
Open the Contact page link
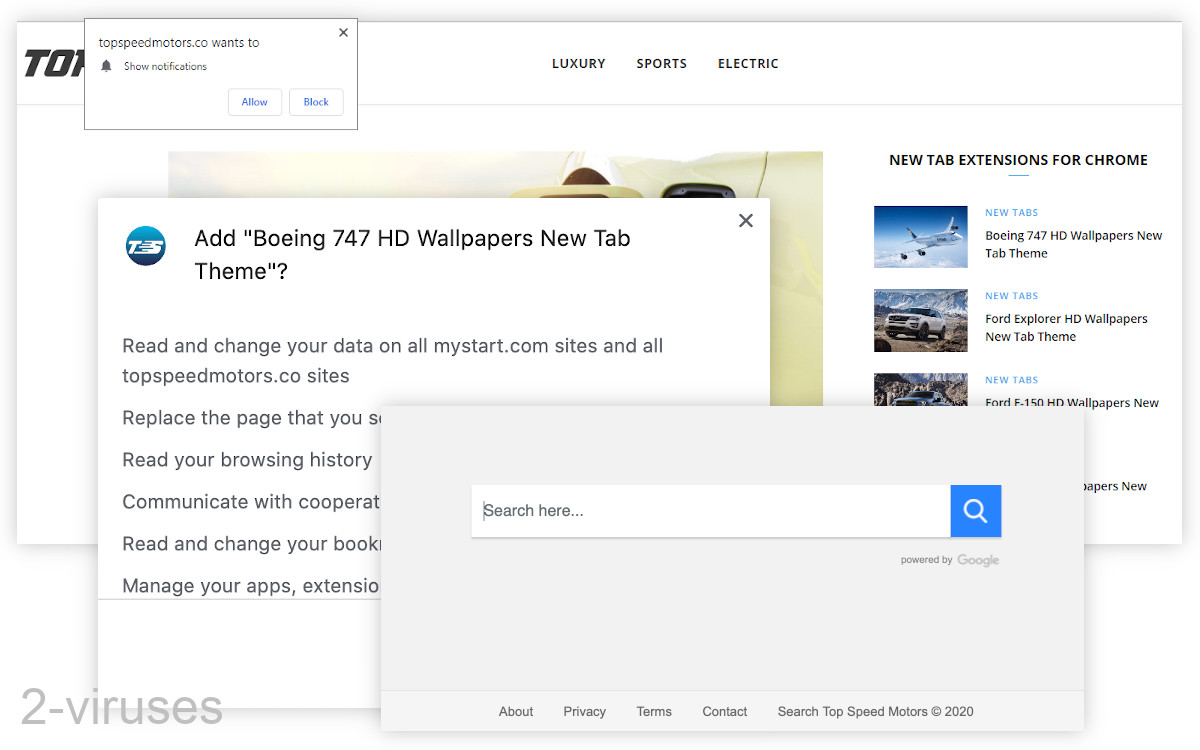(x=724, y=711)
